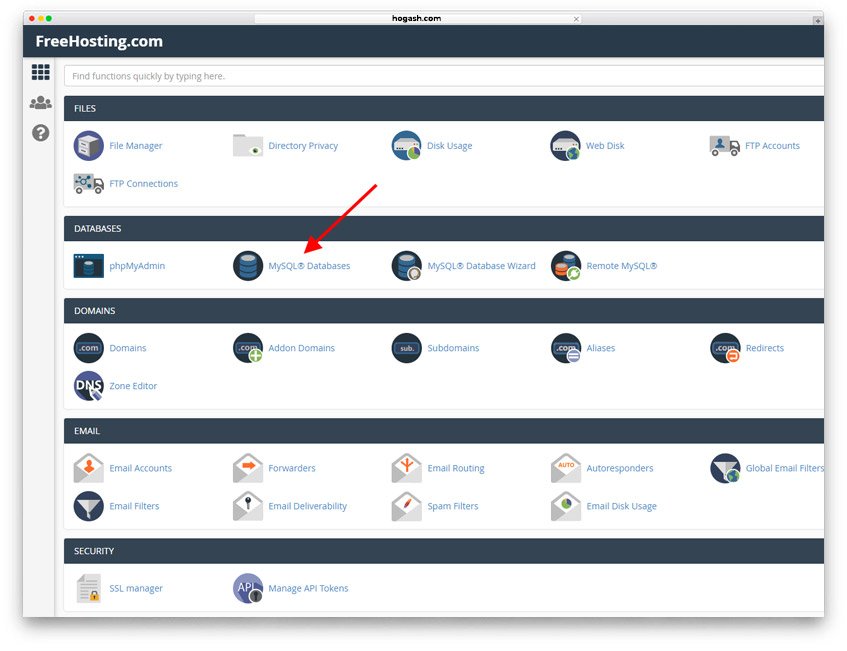The image size is (847, 651).
Task: Click the MySQL Databases icon
Action: pos(248,266)
